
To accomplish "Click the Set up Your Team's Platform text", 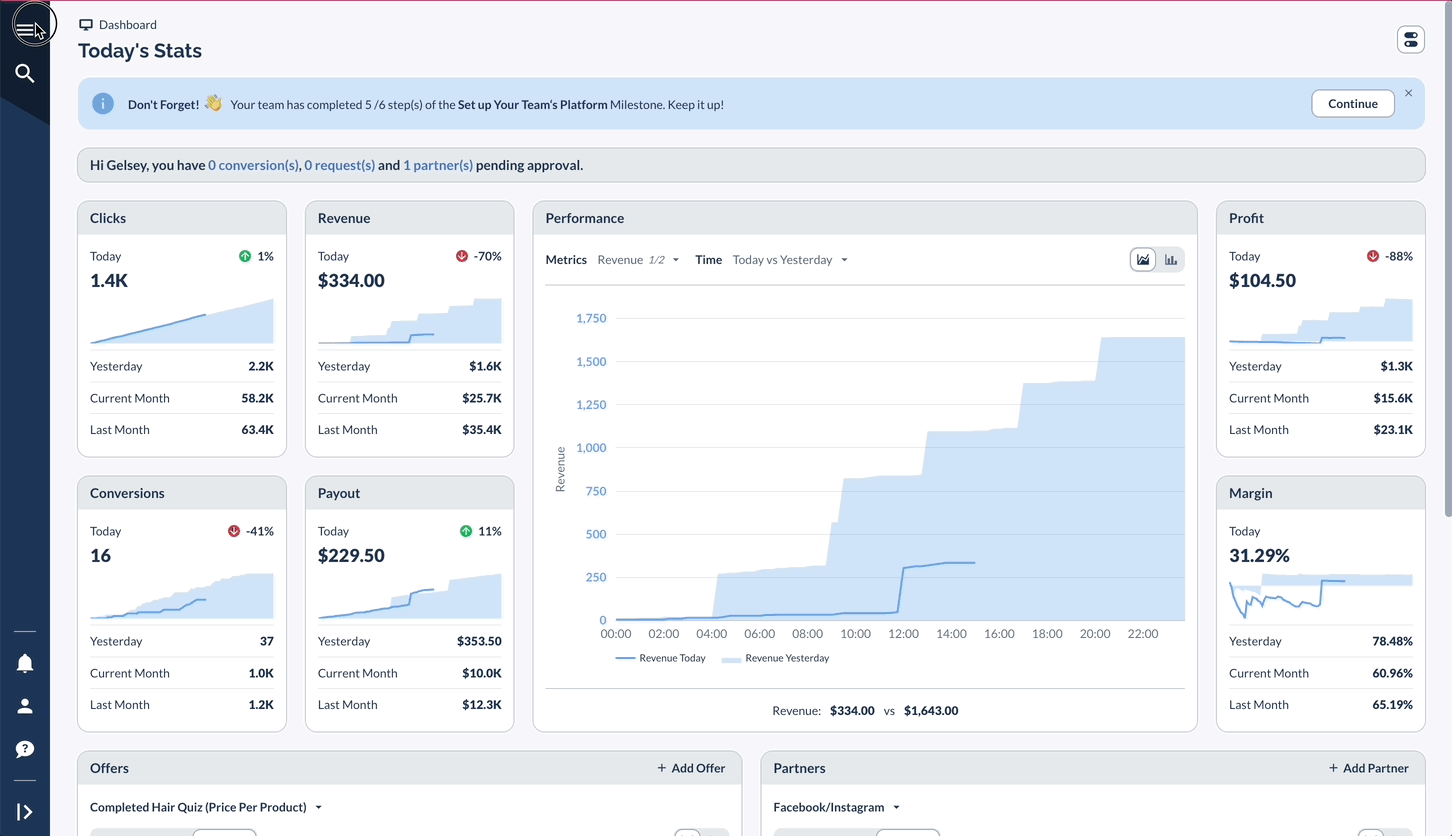I will point(532,104).
